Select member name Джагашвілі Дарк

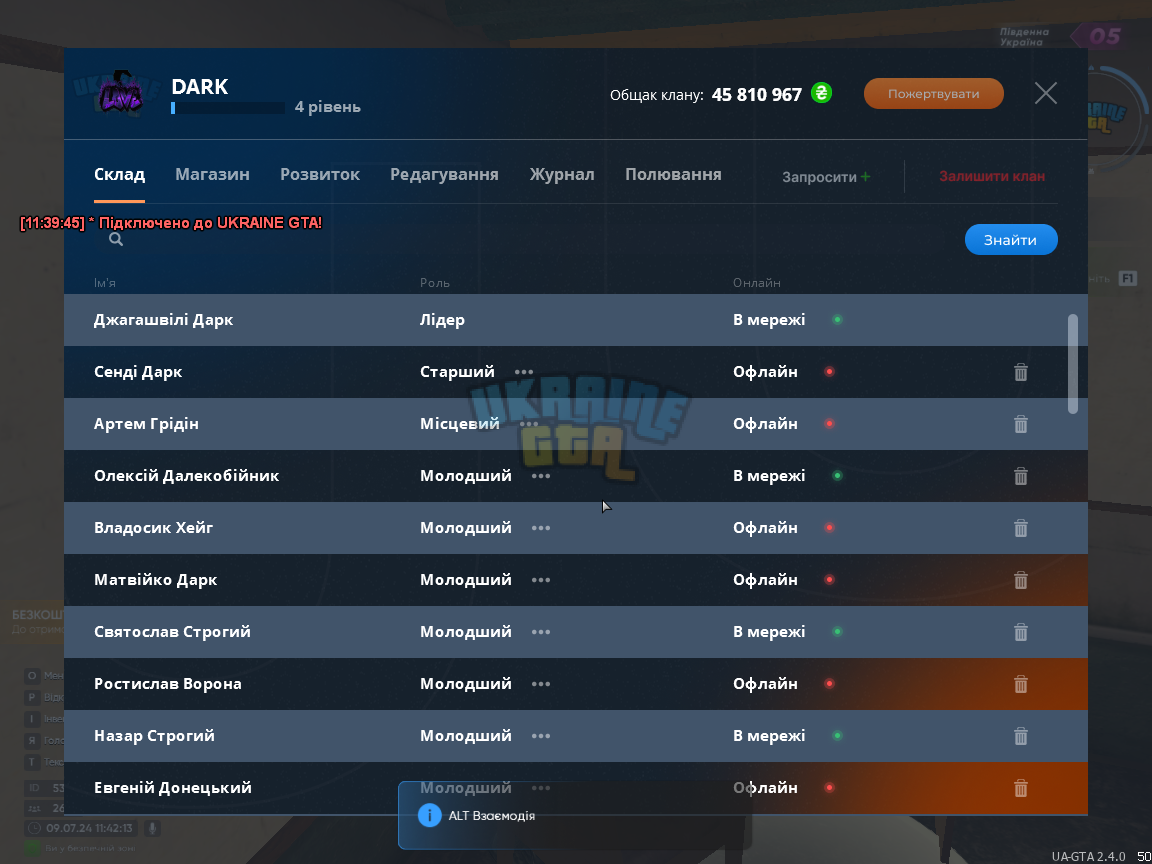(x=163, y=320)
